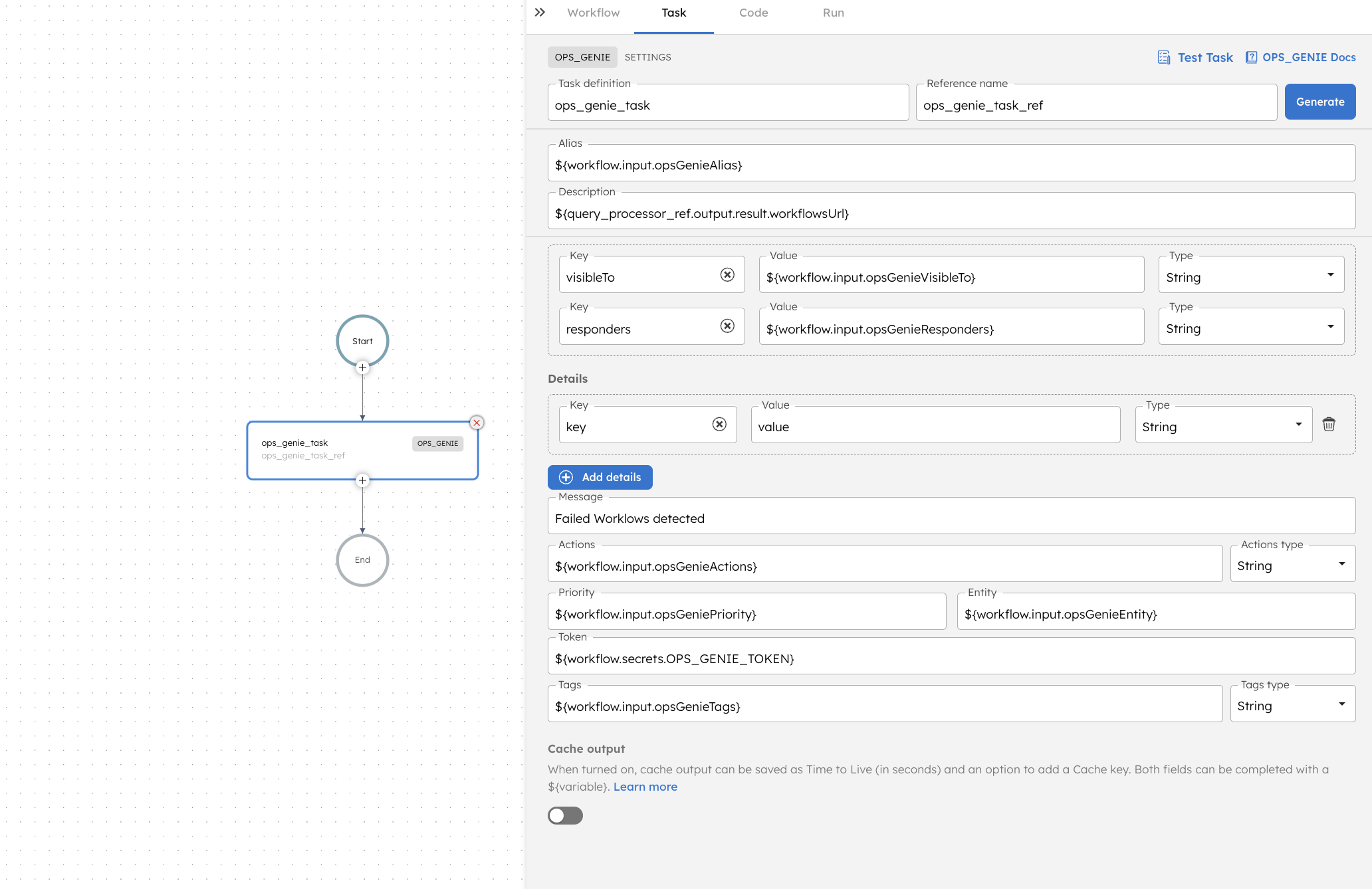1372x889 pixels.
Task: Select the Start node
Action: tap(362, 341)
